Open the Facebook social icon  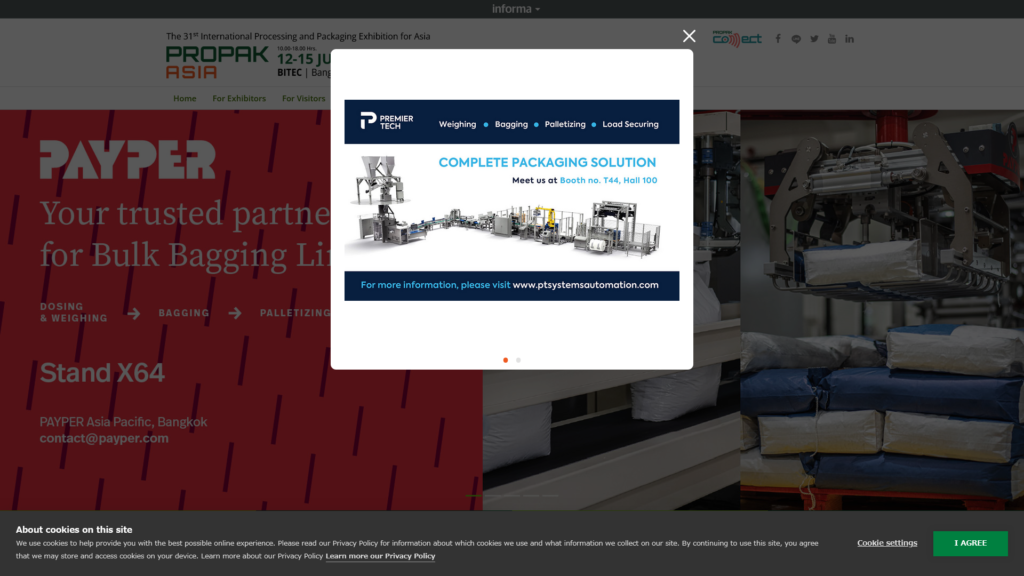pos(778,39)
